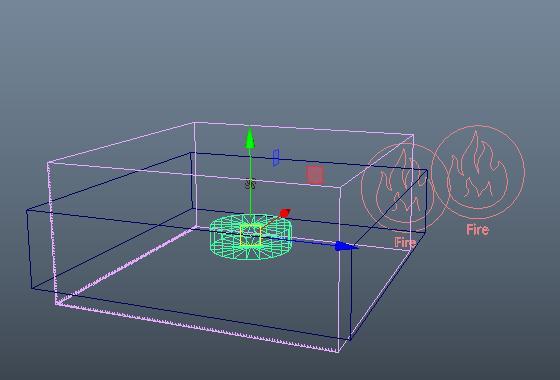Select the small dark locator above cylinder
The image size is (560, 380).
(250, 184)
